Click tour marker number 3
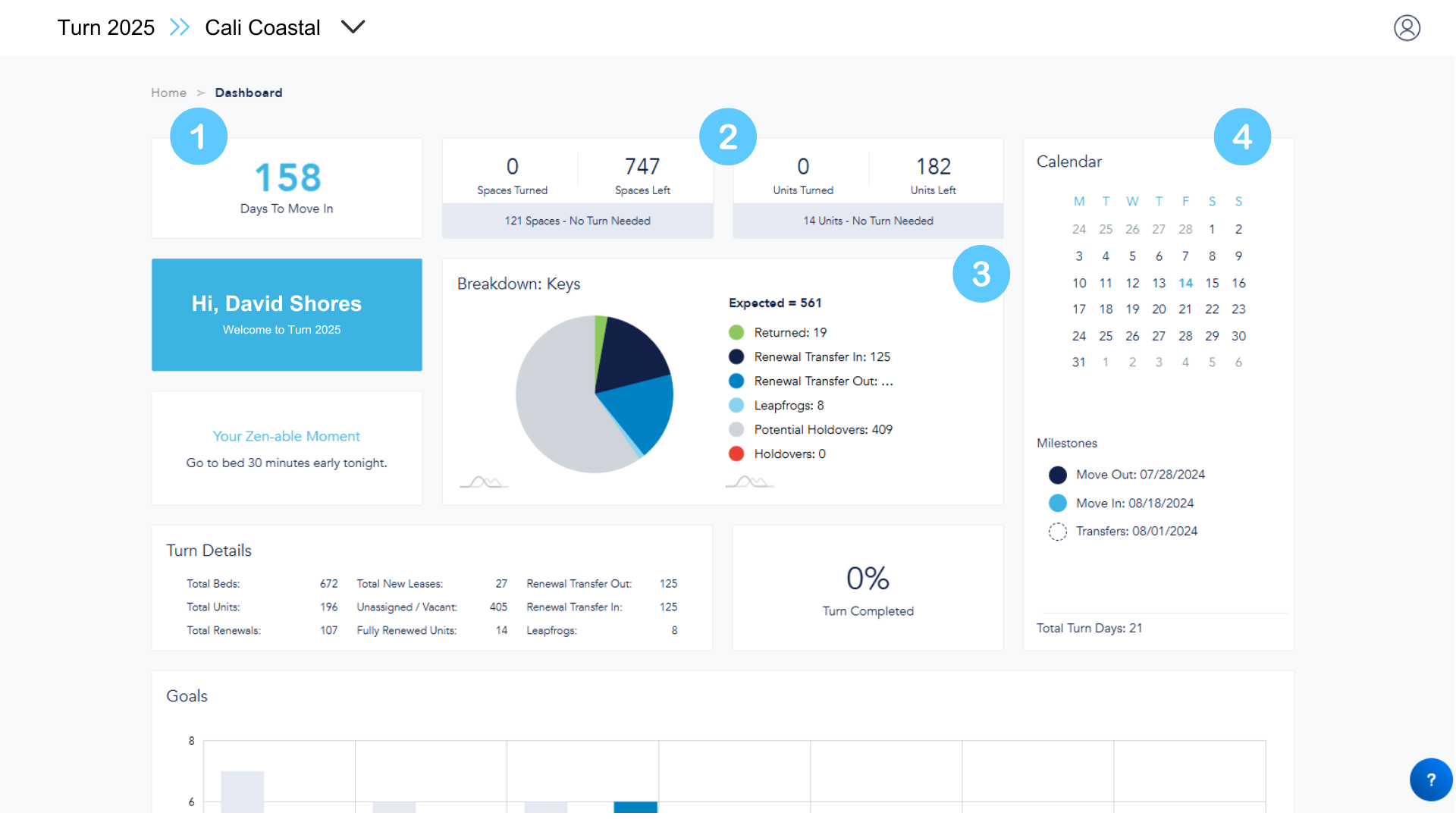The image size is (1456, 819). coord(981,274)
